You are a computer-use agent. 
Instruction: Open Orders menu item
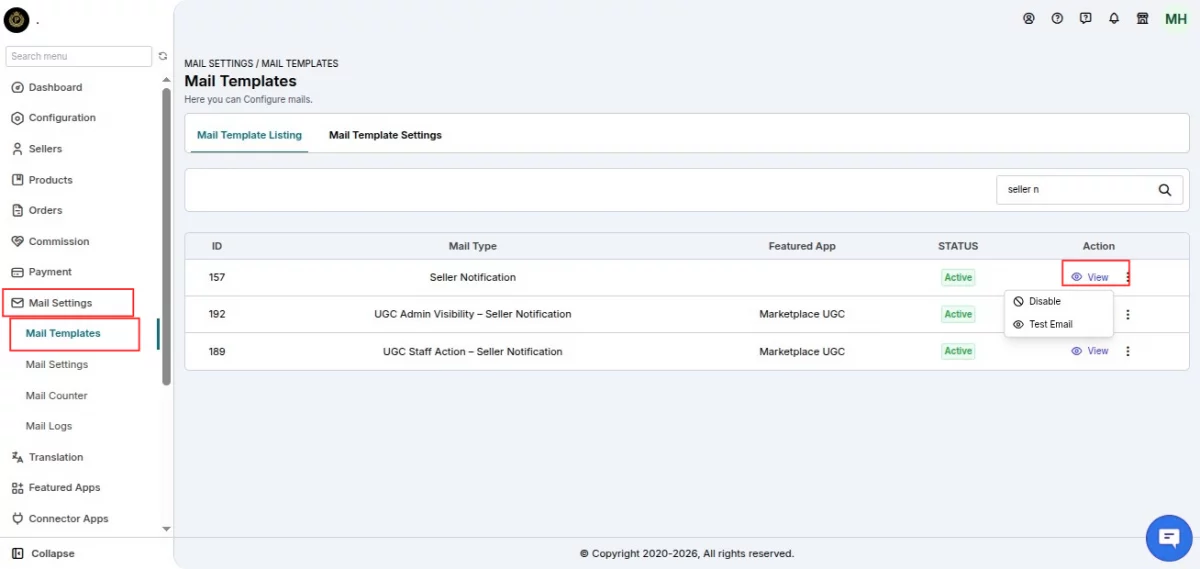tap(45, 211)
